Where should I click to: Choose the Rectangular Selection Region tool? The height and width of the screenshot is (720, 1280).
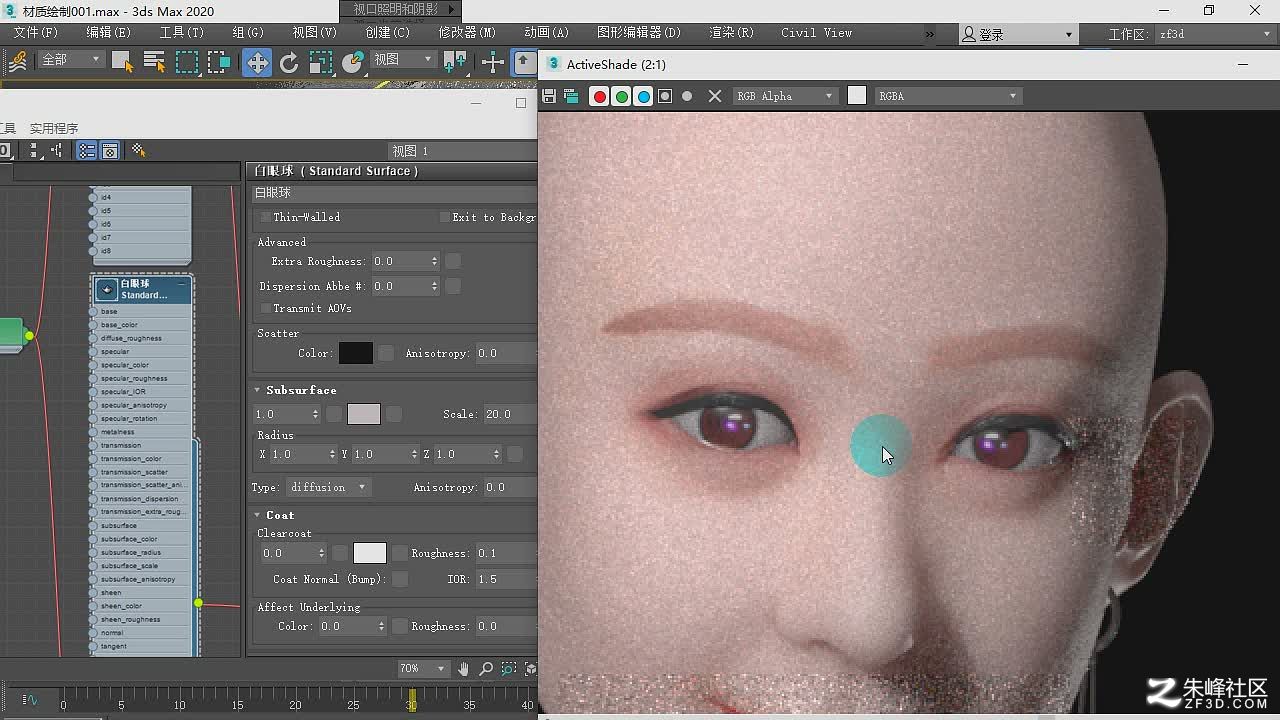tap(187, 62)
